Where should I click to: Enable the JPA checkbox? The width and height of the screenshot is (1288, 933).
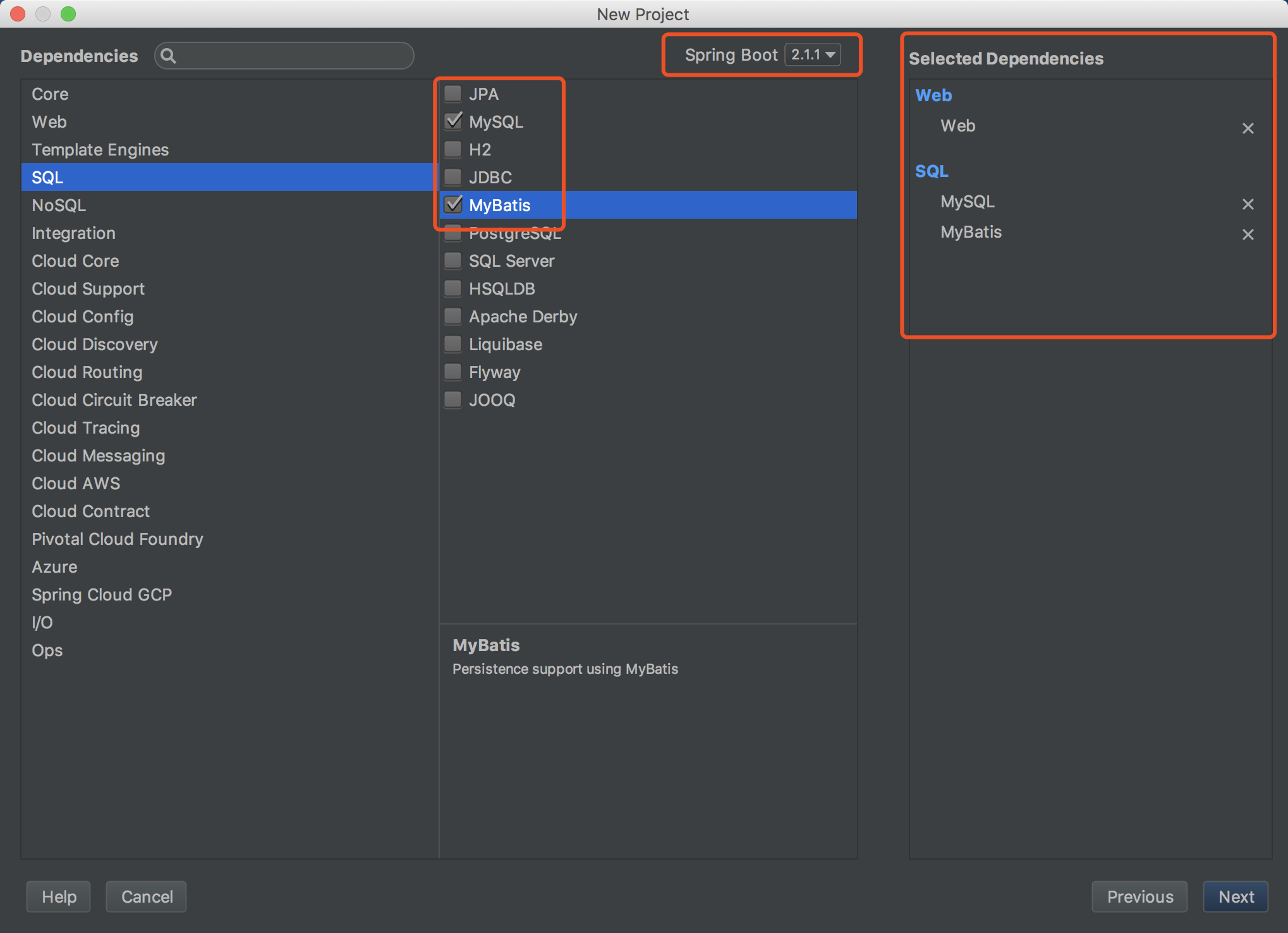[x=453, y=94]
